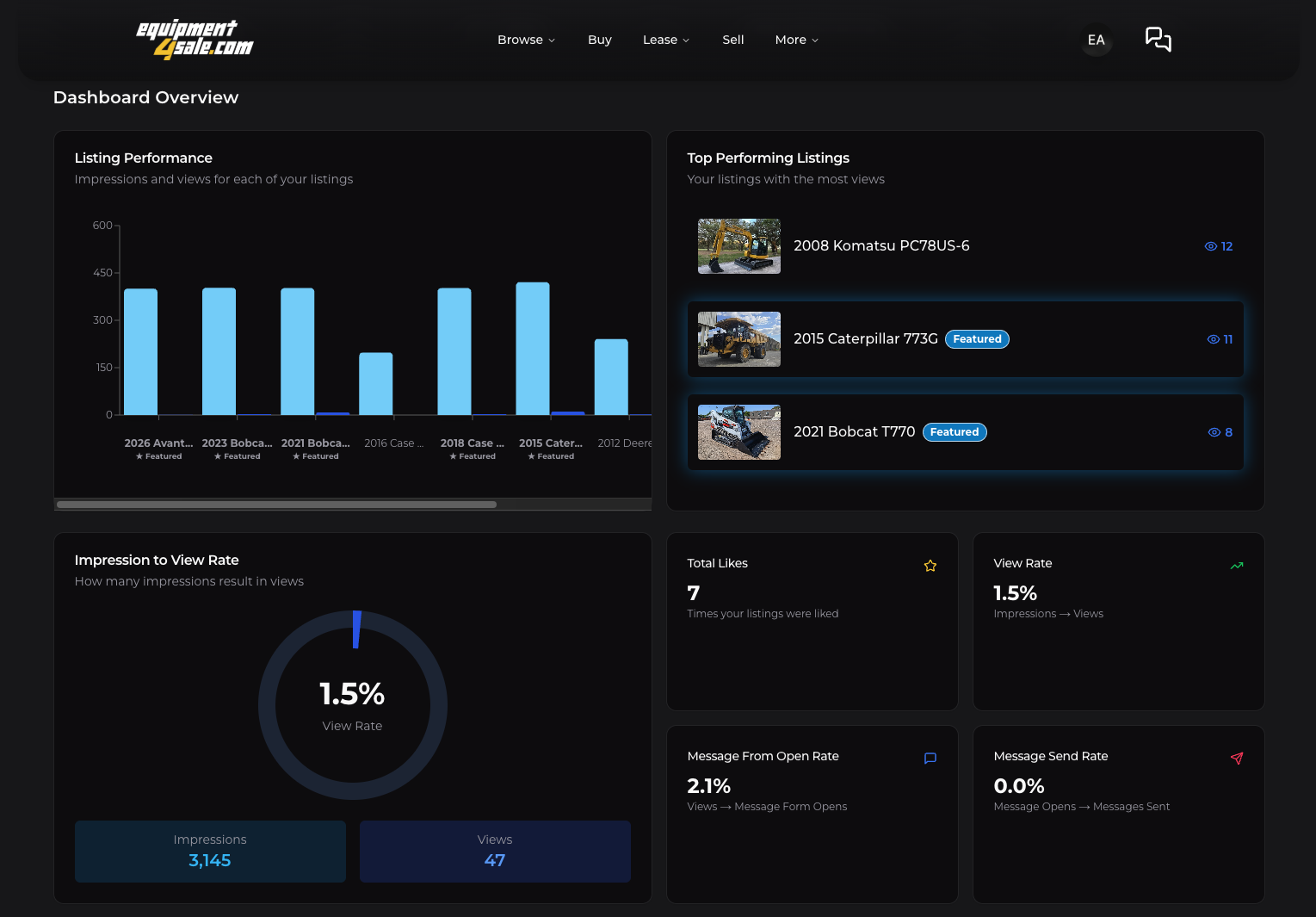Click the eye icon beside 2008 Komatsu PC78US-6
Image resolution: width=1316 pixels, height=917 pixels.
pos(1210,246)
